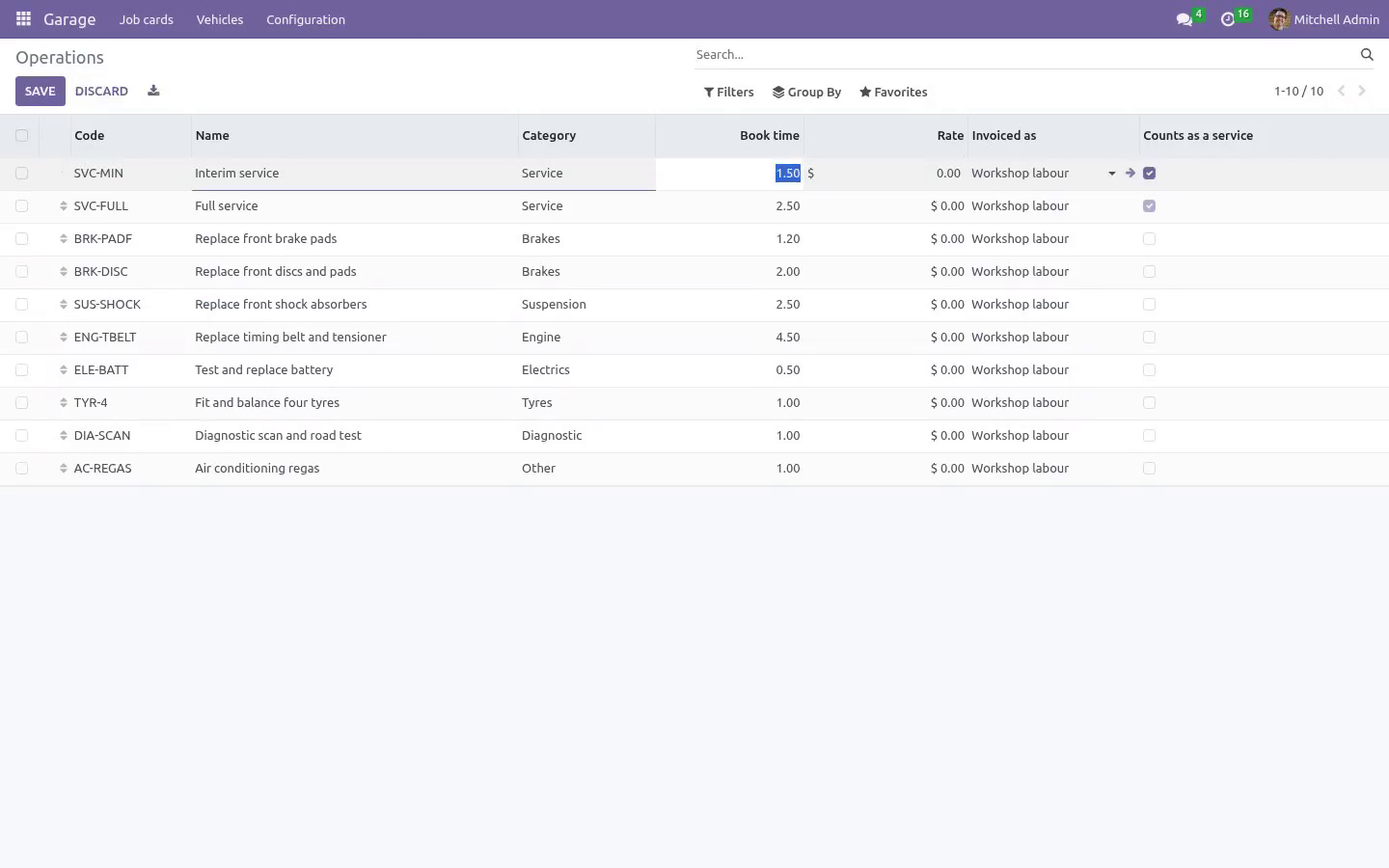Grab drag handle of BRK-PADF row
Viewport: 1389px width, 868px height.
click(x=64, y=239)
